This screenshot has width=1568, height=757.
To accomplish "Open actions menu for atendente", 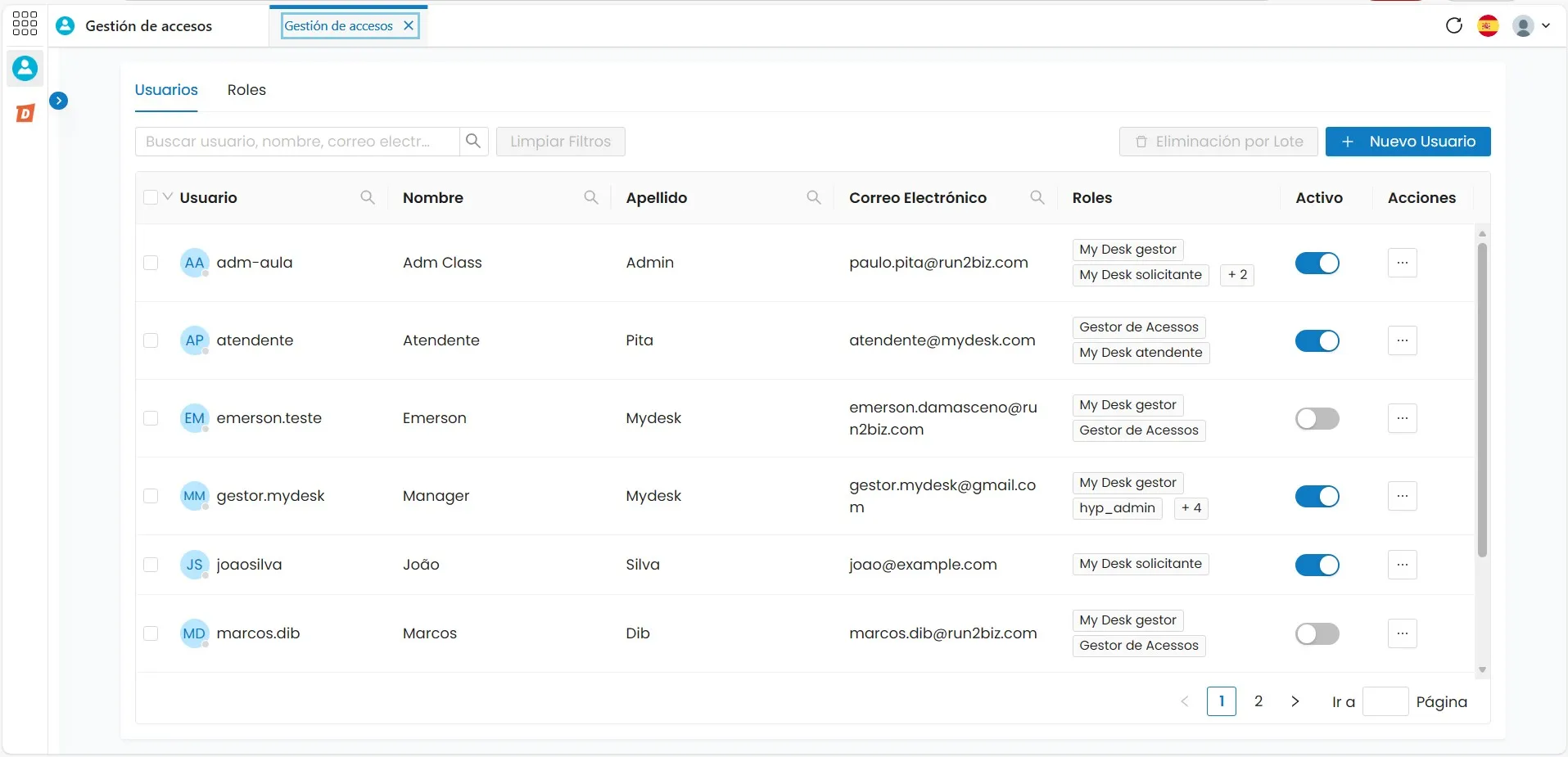I will pos(1402,340).
